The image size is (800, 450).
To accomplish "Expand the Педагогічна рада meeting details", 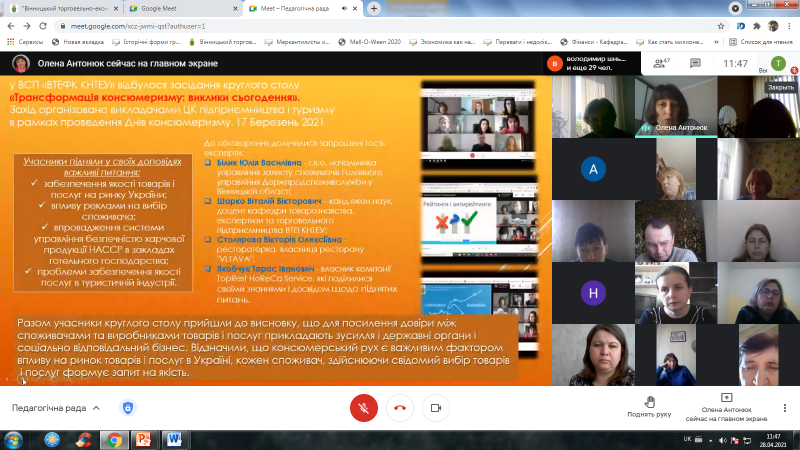I will point(56,408).
